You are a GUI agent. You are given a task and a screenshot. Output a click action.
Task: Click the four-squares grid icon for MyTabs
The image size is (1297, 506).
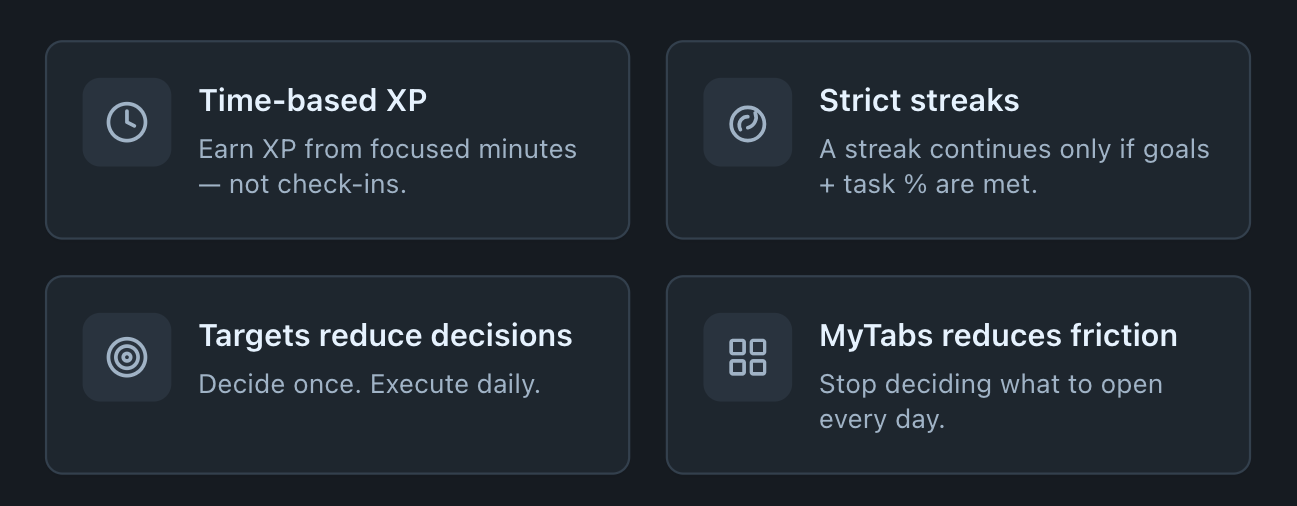pyautogui.click(x=747, y=357)
